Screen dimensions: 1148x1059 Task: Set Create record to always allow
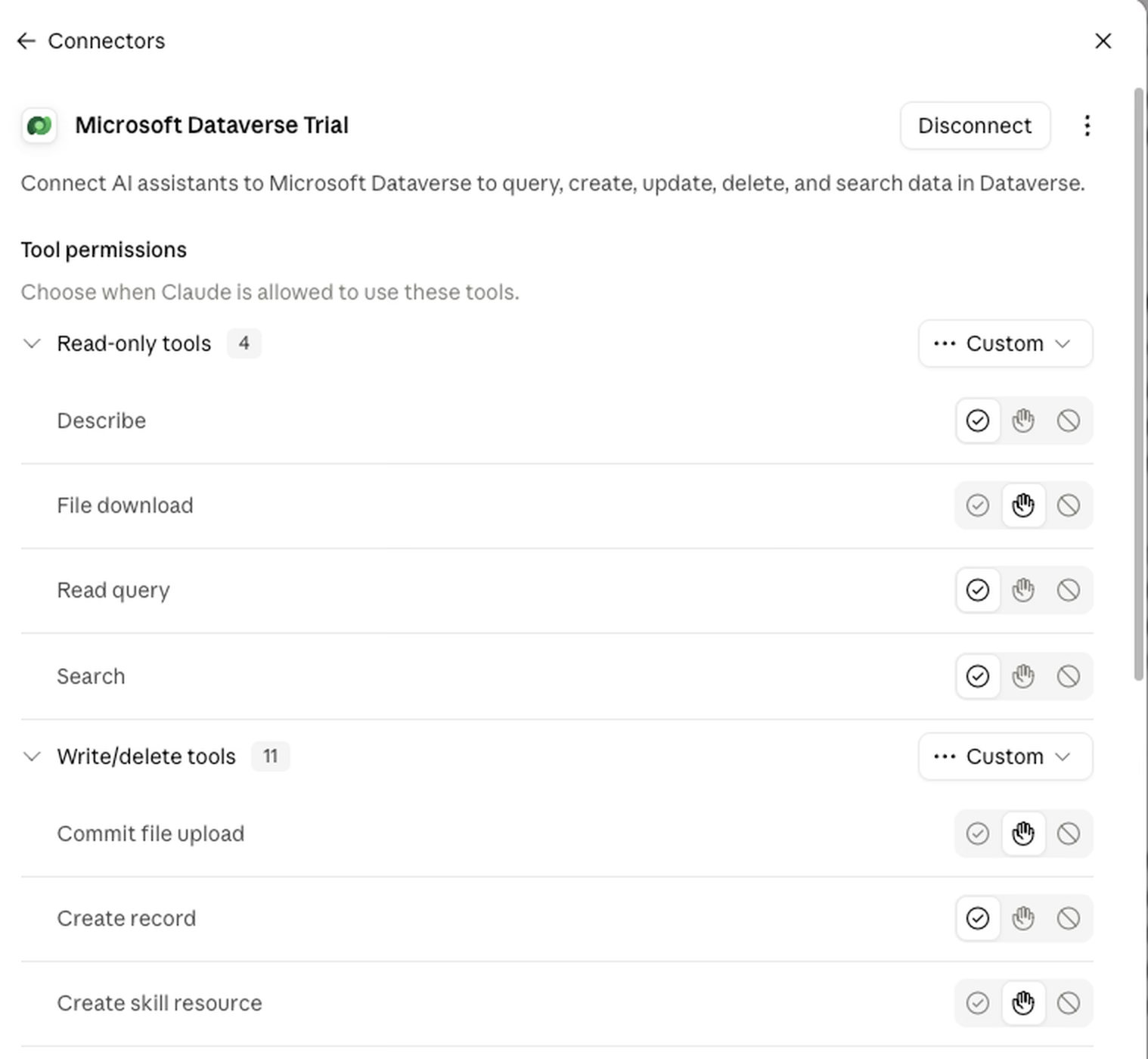point(978,918)
